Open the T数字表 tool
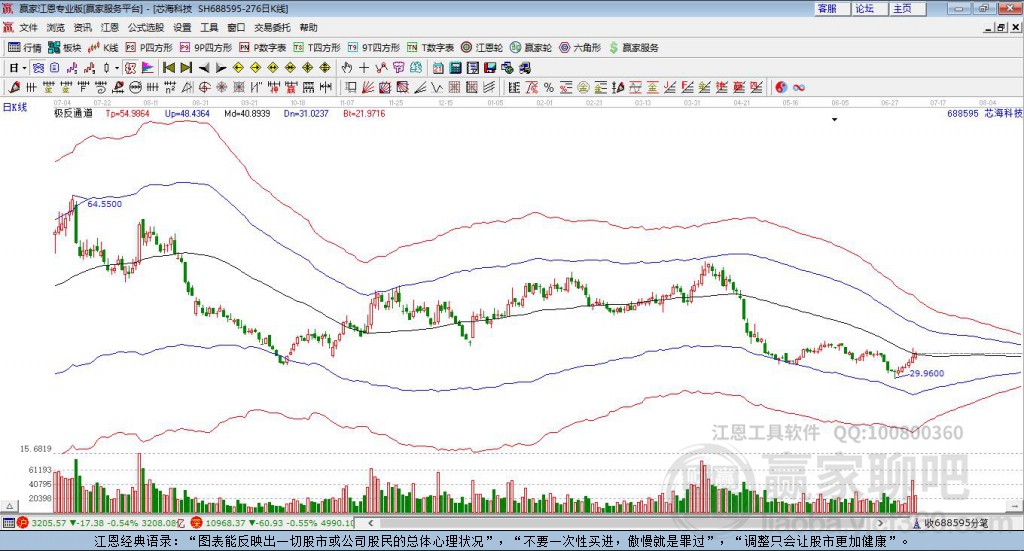The image size is (1024, 551). point(430,48)
